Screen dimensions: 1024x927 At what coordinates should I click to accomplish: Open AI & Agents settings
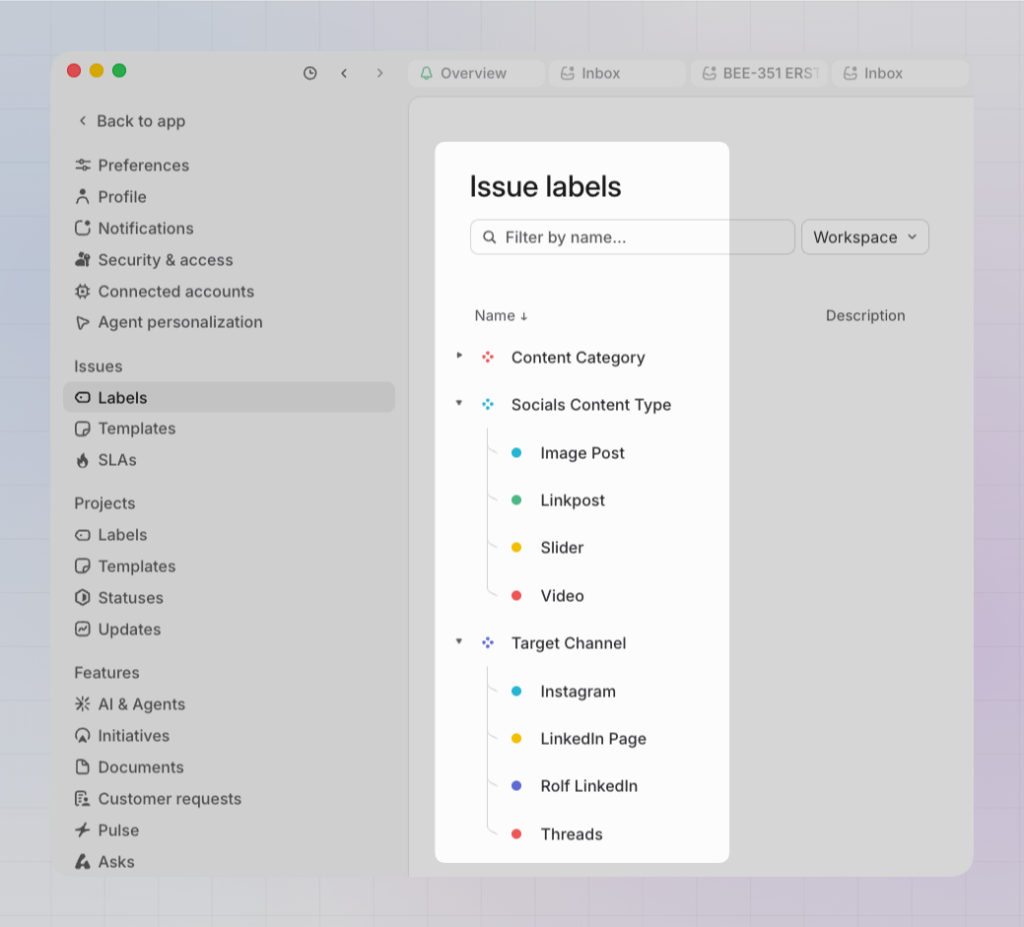click(141, 704)
